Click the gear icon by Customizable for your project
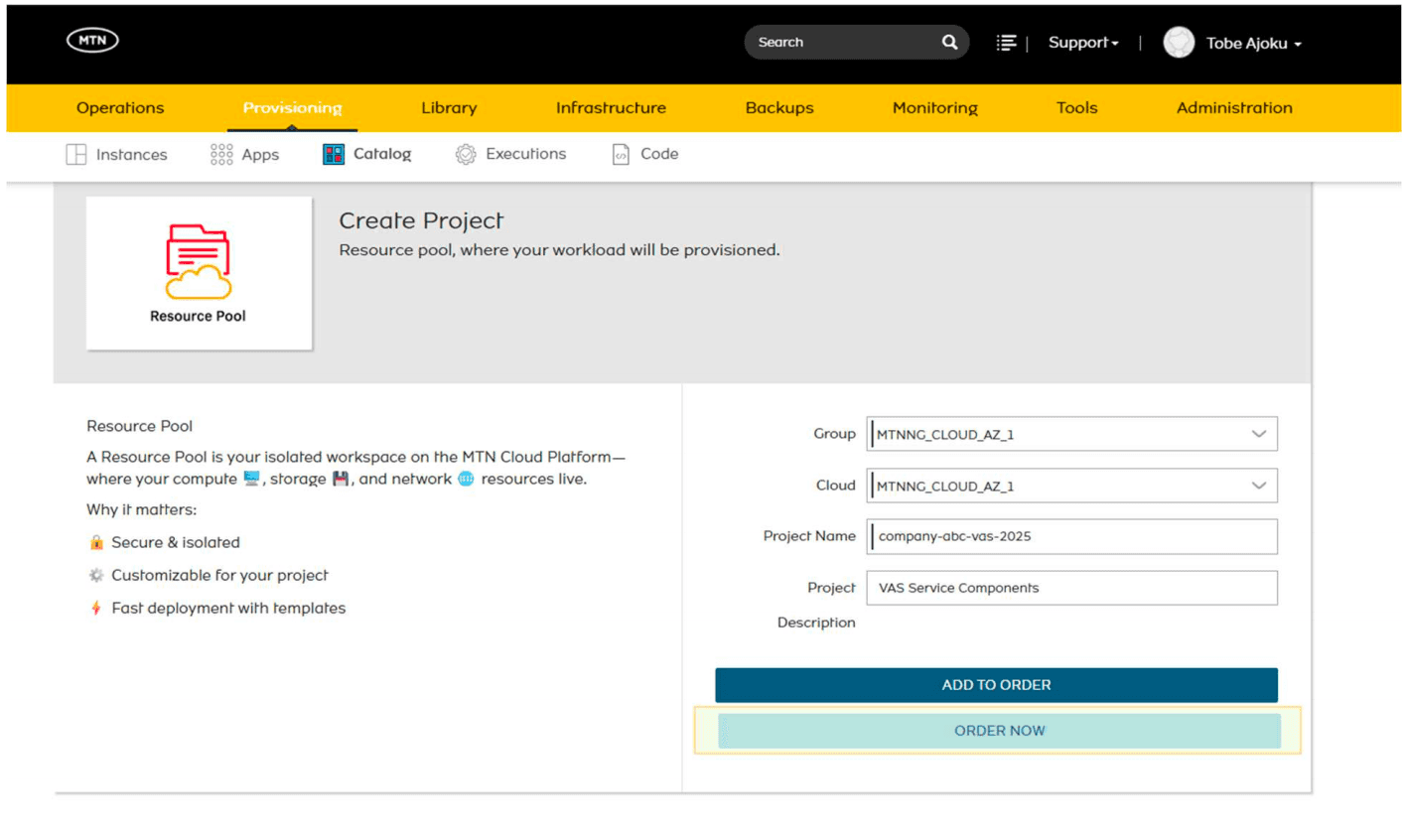 pyautogui.click(x=96, y=575)
